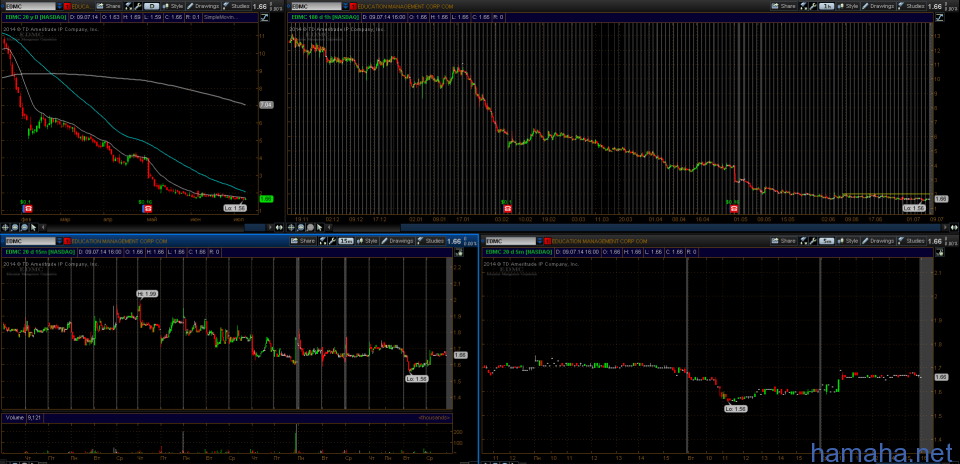Select pointer cursor tool below 1h chart
960x464 pixels.
pos(320,227)
